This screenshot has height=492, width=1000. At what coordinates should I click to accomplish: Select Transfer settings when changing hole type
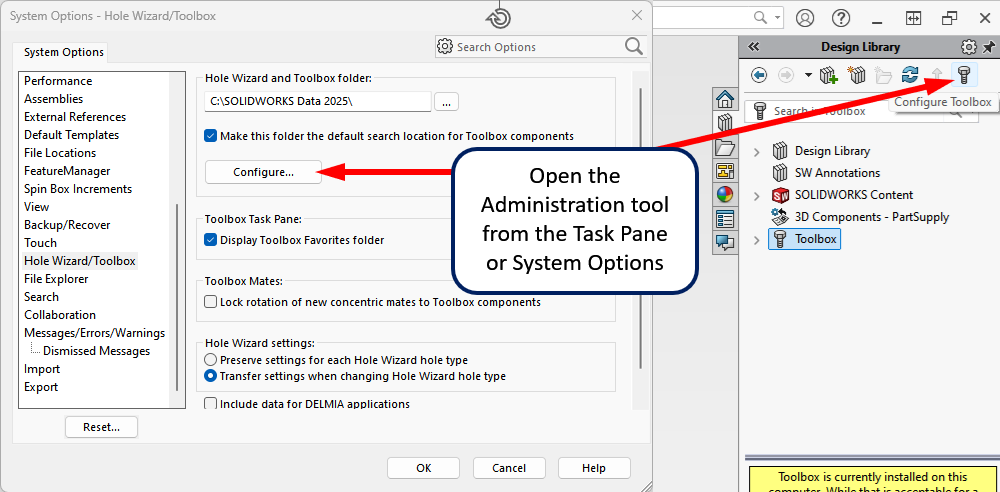[210, 376]
